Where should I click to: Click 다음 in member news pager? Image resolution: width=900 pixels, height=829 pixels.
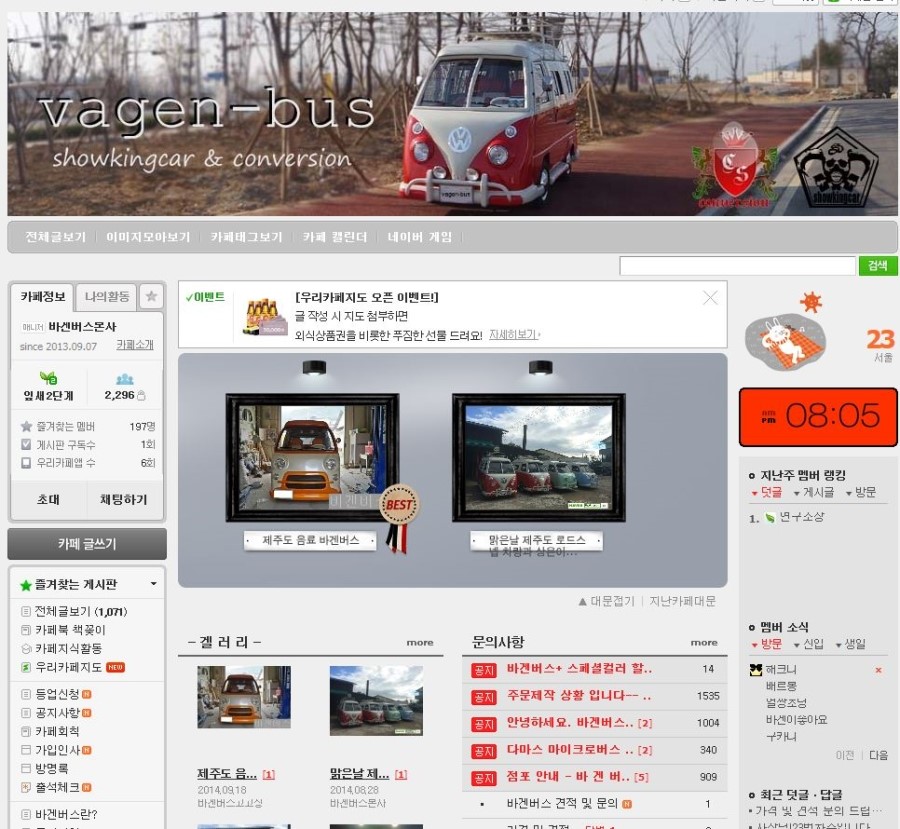[879, 755]
